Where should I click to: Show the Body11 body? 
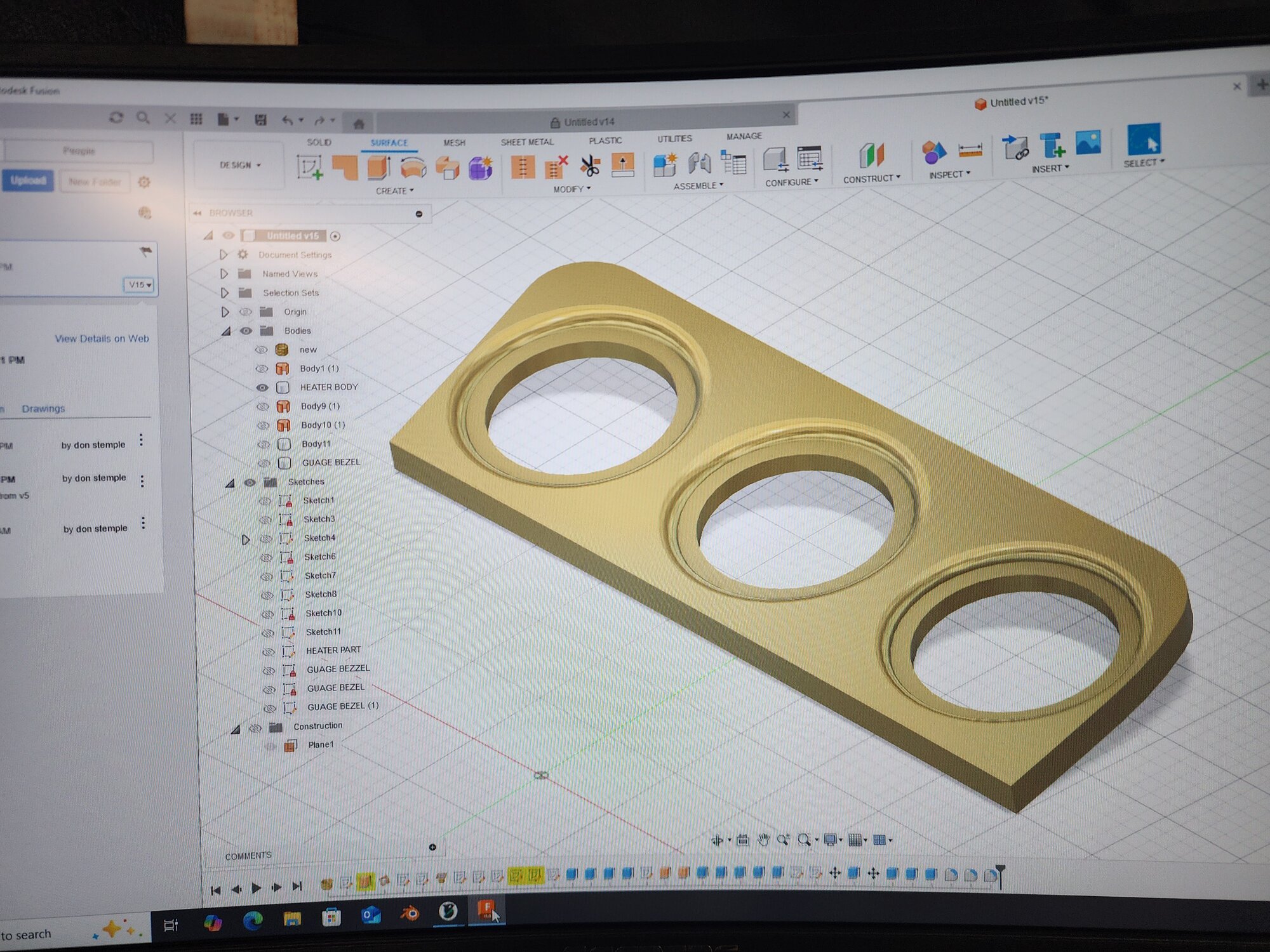[x=264, y=444]
